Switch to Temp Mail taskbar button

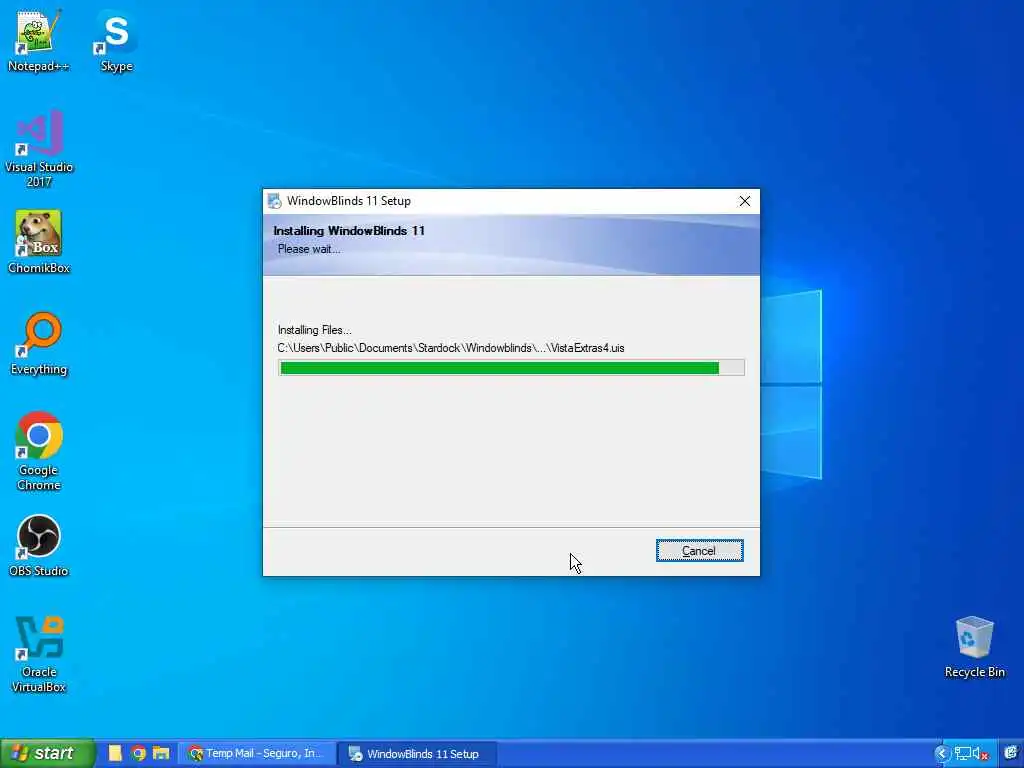(x=257, y=754)
